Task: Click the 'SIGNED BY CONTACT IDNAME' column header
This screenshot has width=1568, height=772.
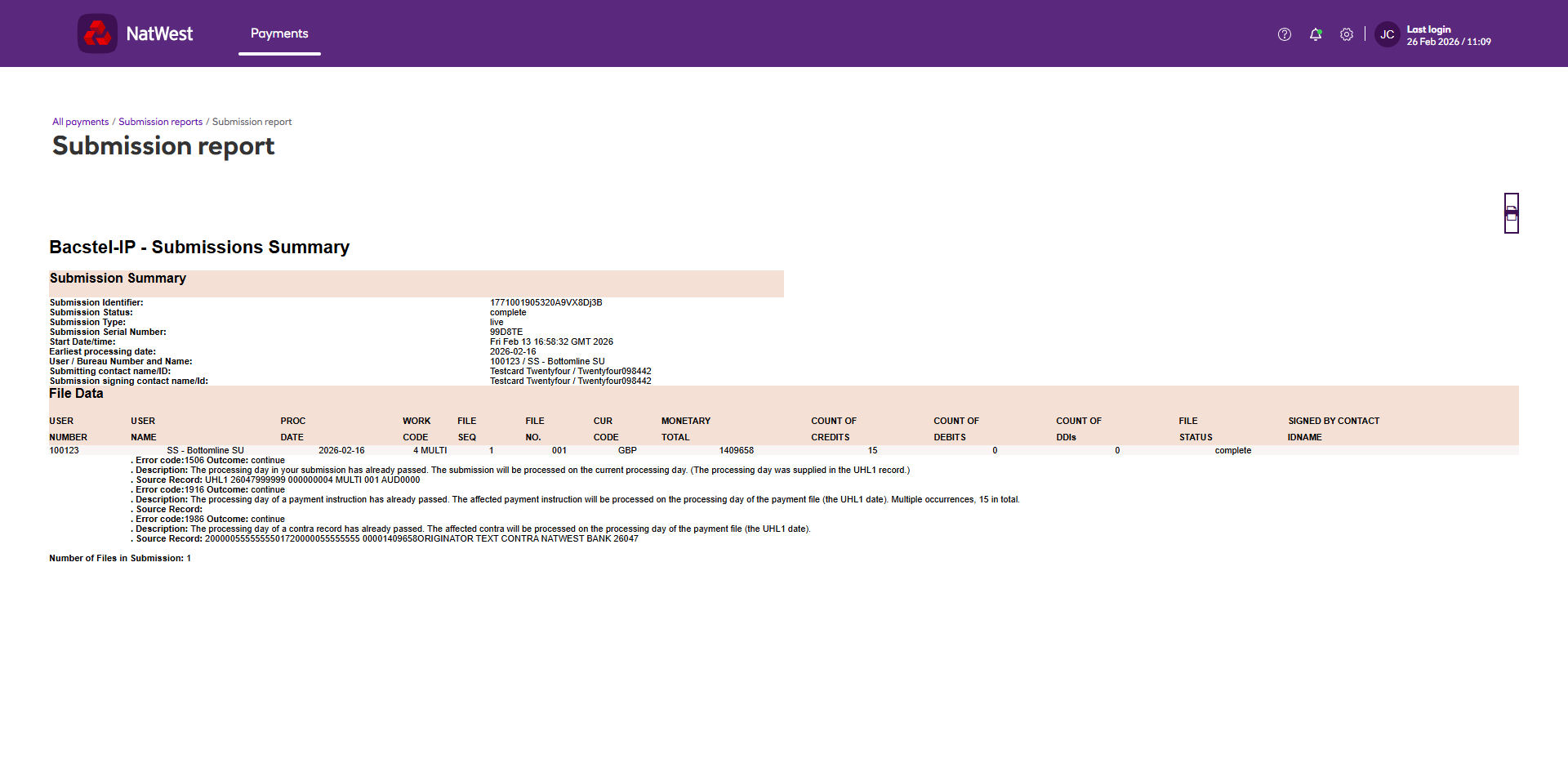Action: pyautogui.click(x=1334, y=429)
